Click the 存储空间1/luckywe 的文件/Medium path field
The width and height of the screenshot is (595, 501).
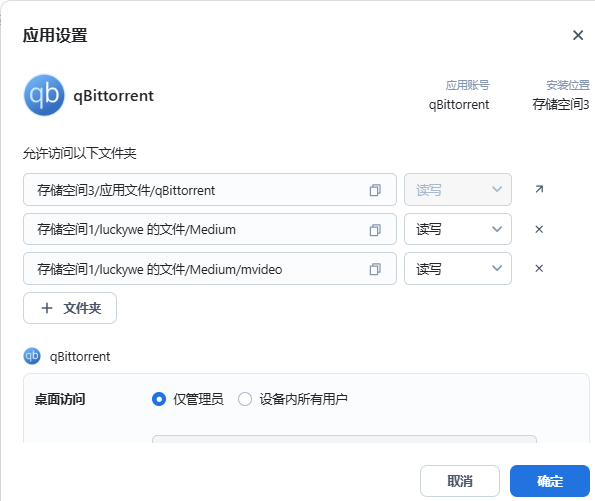[210, 229]
